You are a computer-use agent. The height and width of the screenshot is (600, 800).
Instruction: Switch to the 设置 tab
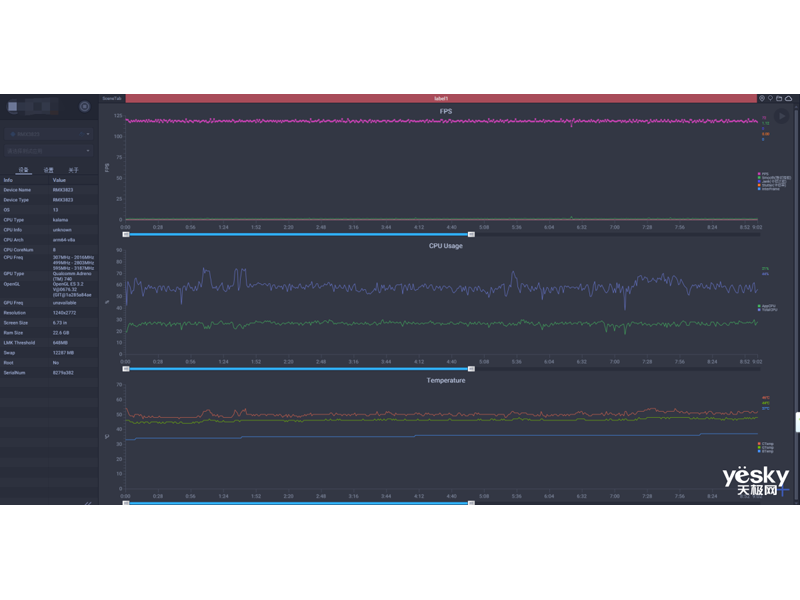click(48, 170)
